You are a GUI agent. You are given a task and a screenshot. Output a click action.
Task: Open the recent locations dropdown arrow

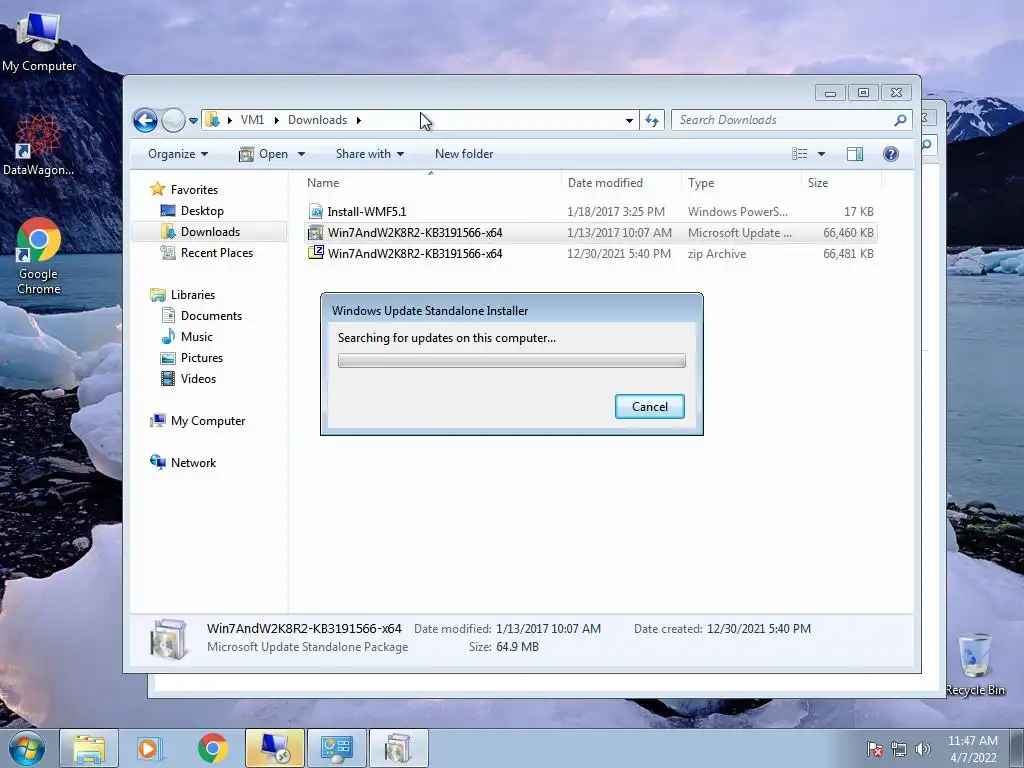tap(193, 121)
